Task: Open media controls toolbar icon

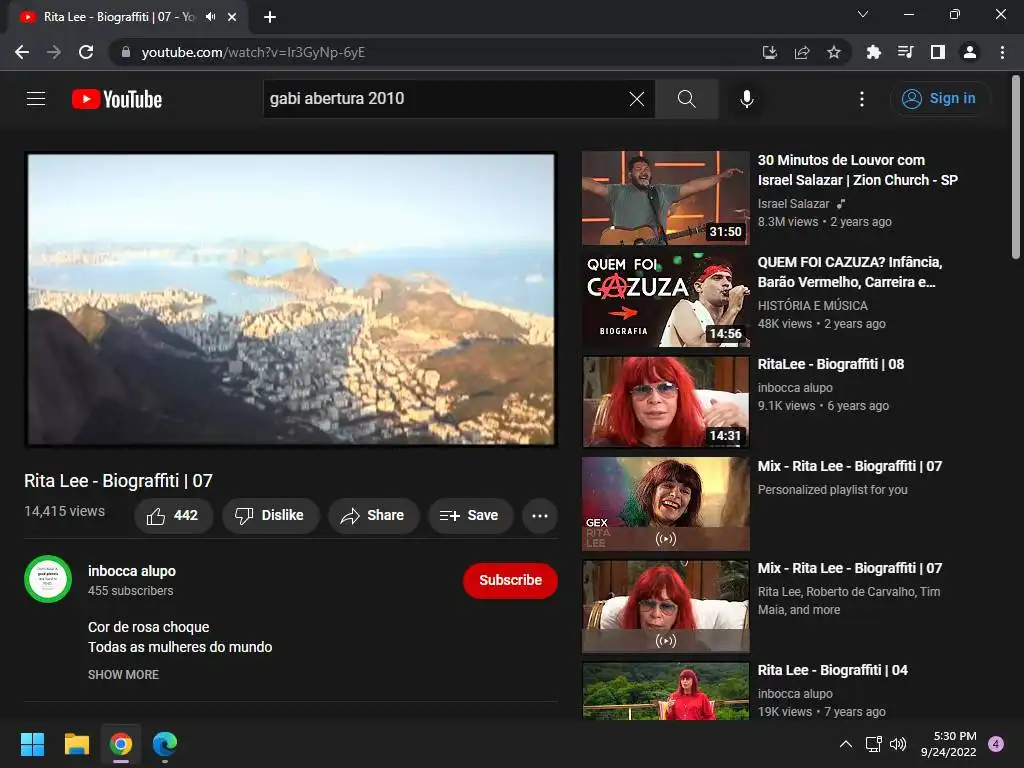Action: click(x=905, y=52)
